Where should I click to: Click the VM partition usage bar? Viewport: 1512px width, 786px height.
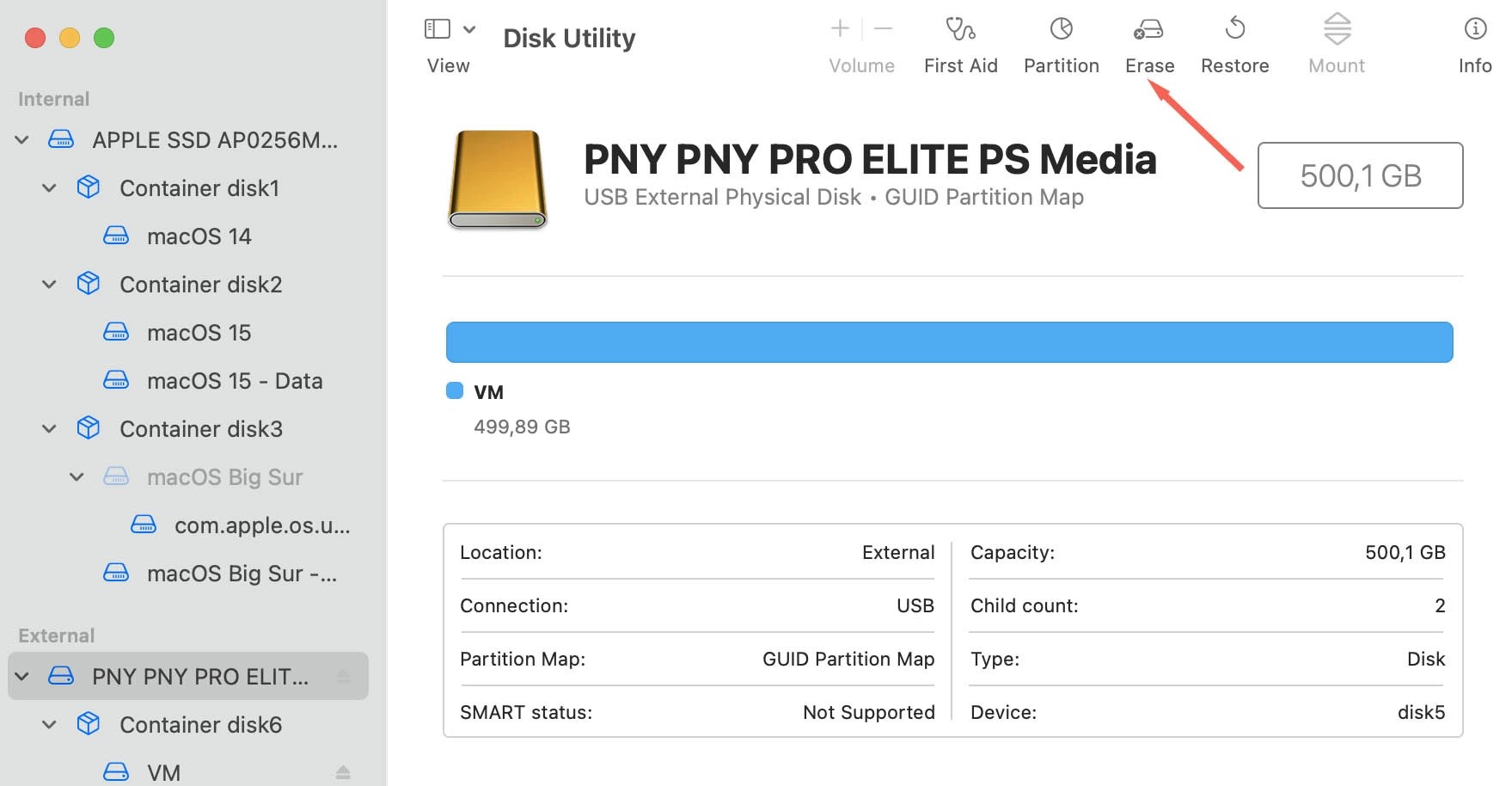pos(946,341)
